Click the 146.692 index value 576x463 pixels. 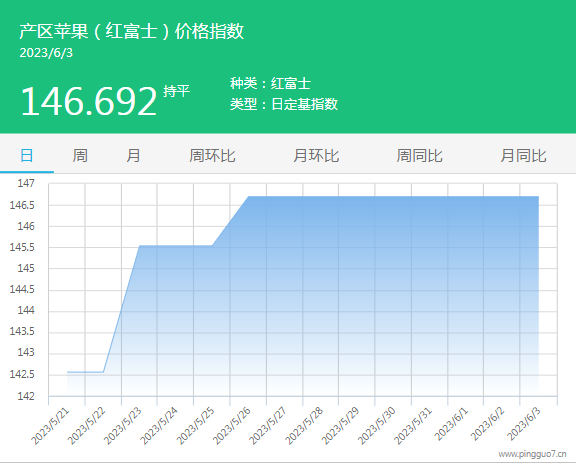pos(89,101)
